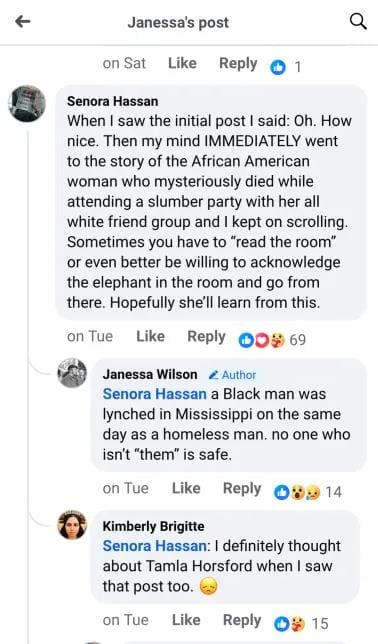Open the 15 reactions on Kimberly Brigitte's reply
378x644 pixels.
tap(301, 623)
